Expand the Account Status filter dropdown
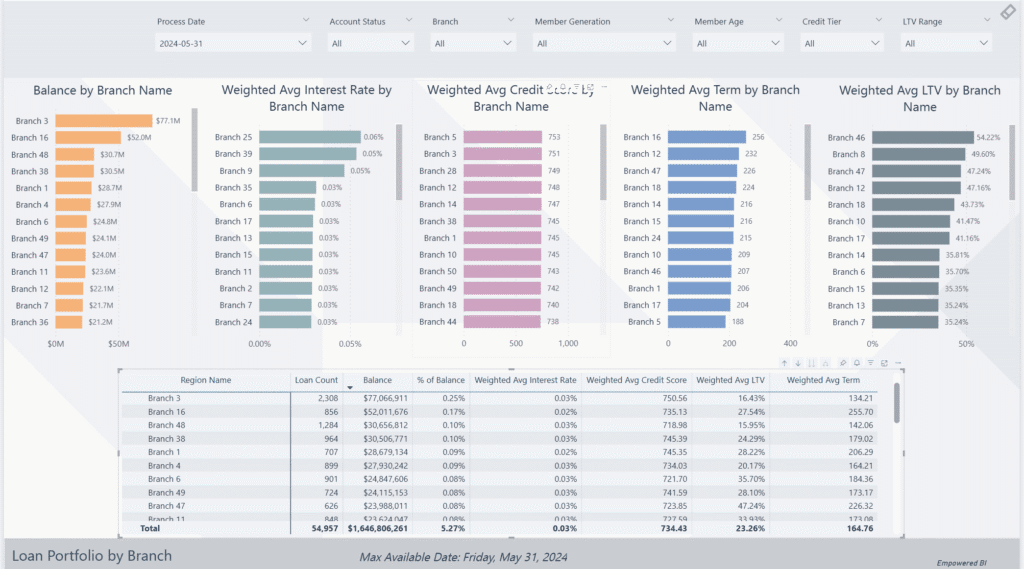This screenshot has width=1024, height=569. point(405,43)
